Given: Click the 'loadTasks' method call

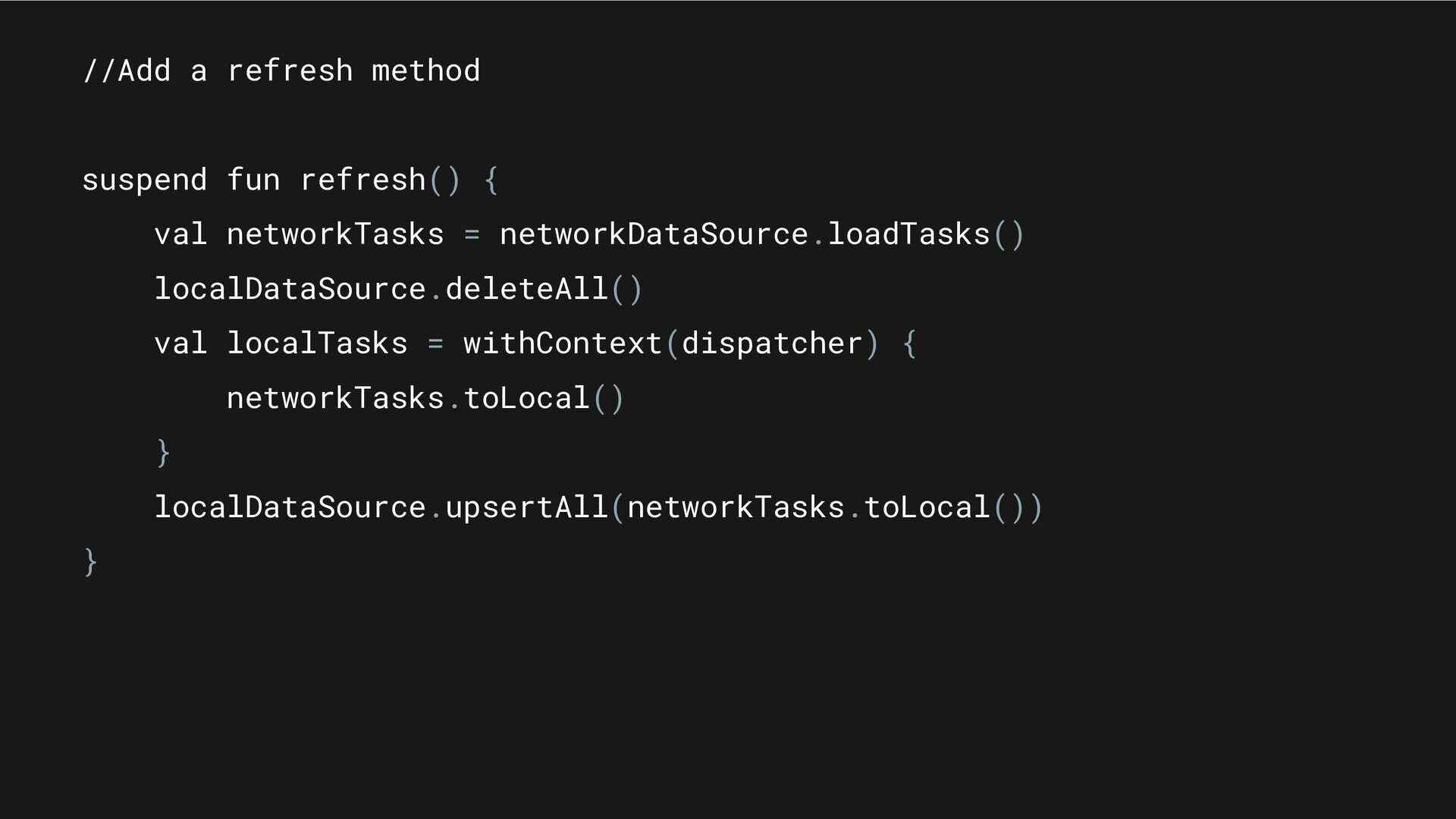Looking at the screenshot, I should coord(908,234).
